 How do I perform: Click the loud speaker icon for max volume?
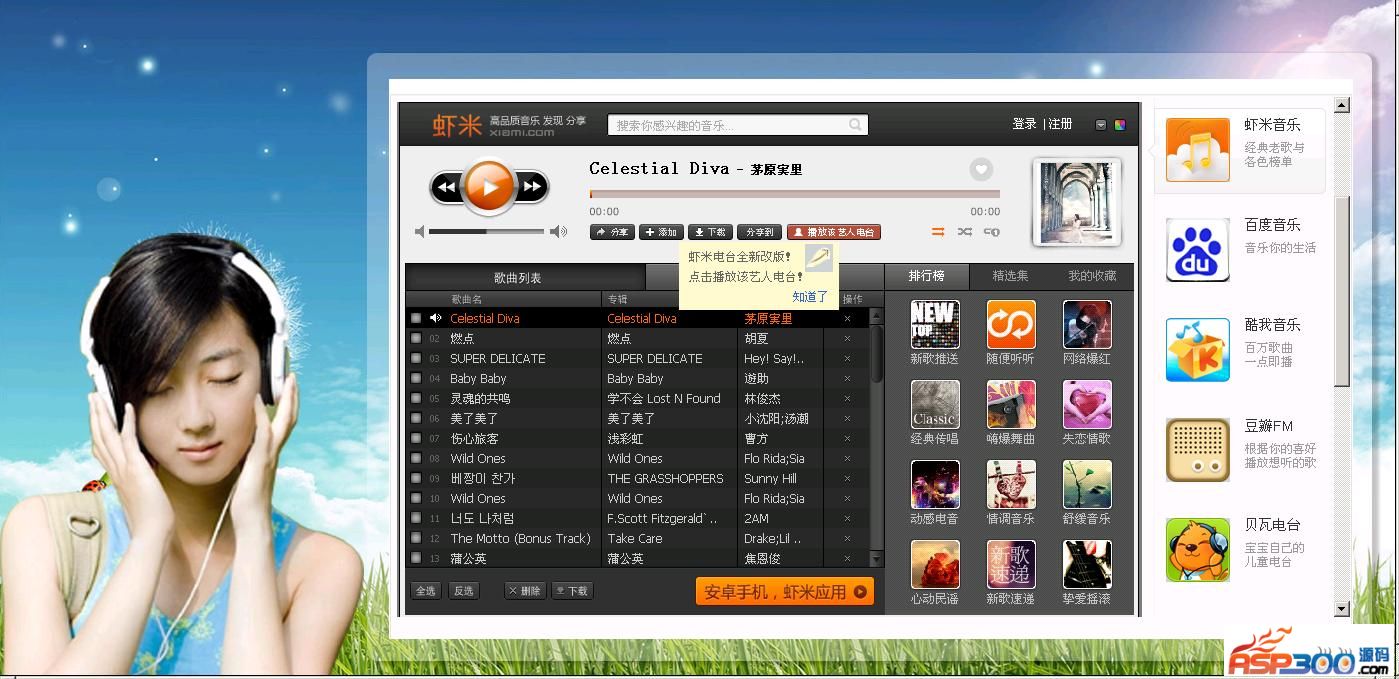tap(558, 232)
